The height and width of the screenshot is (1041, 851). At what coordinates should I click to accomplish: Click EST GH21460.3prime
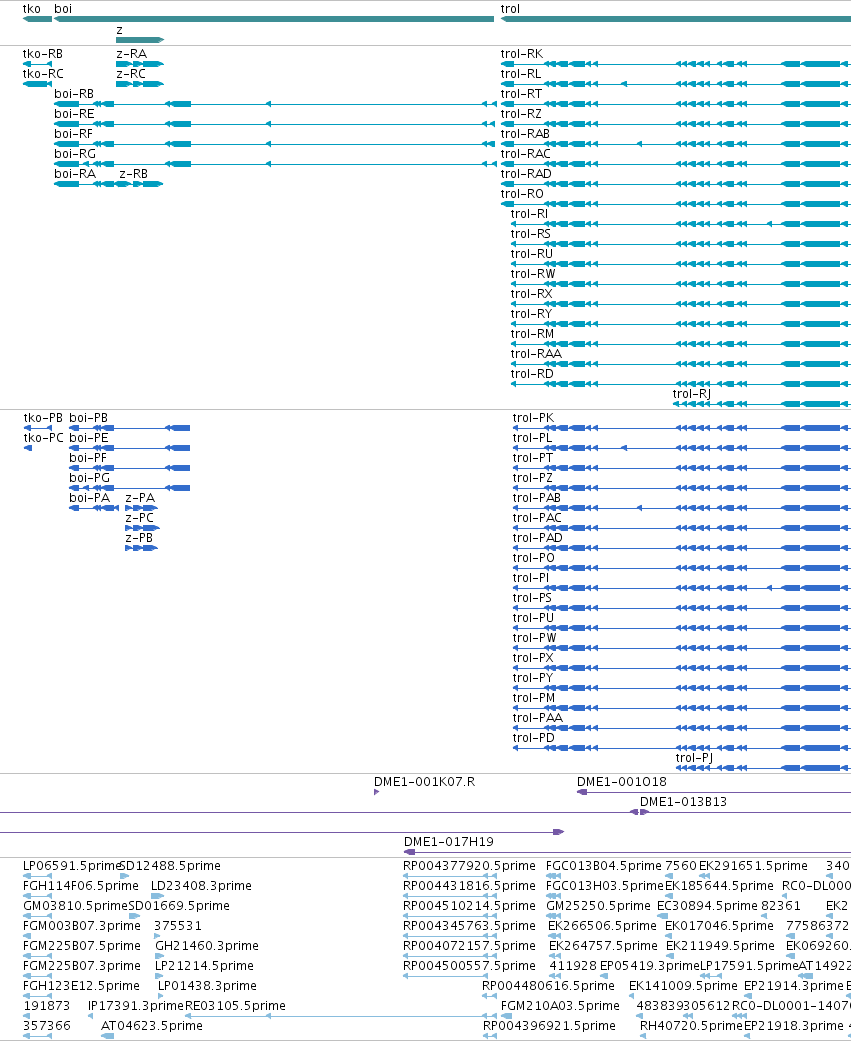207,945
